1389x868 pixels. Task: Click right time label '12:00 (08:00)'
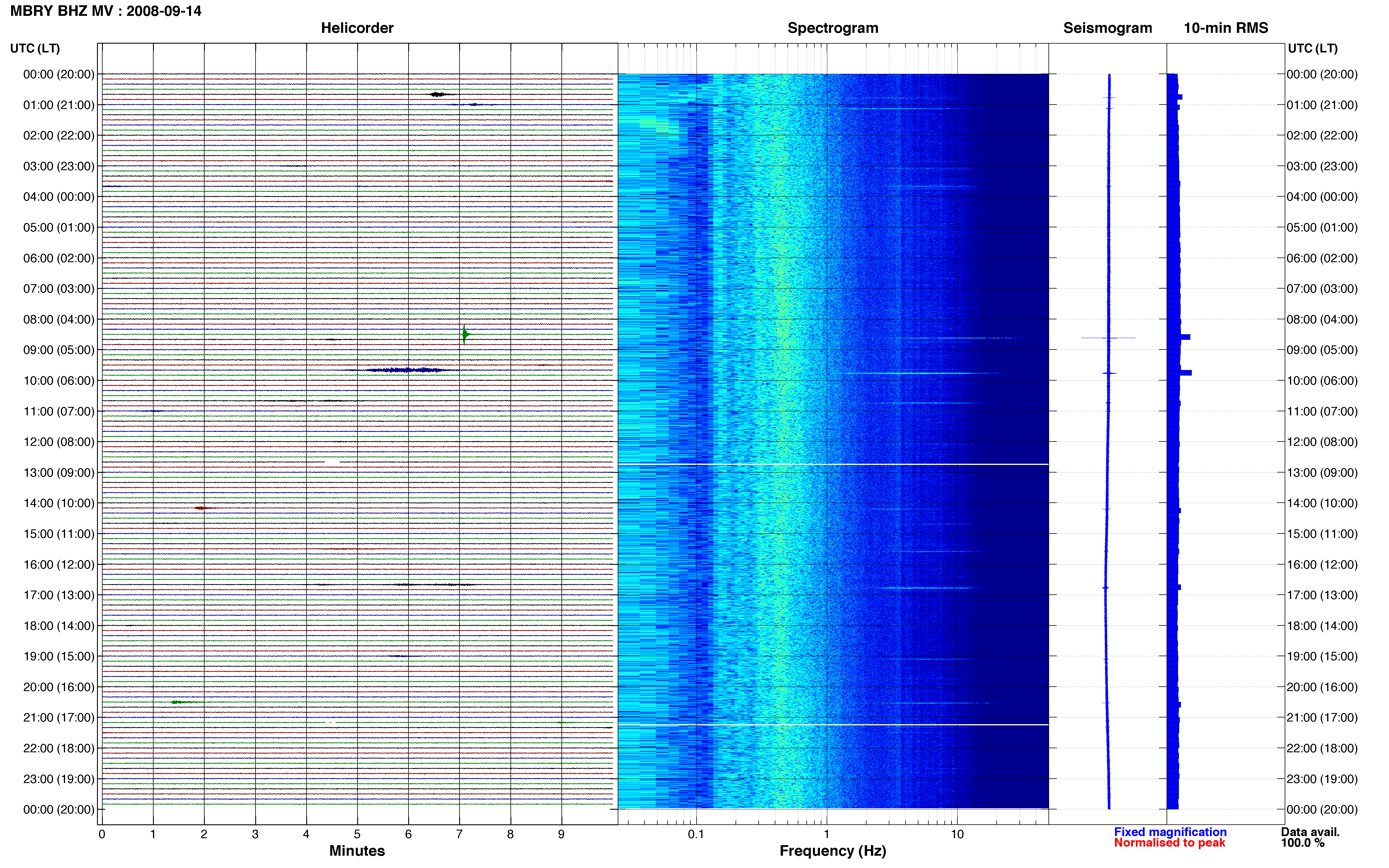point(1322,442)
